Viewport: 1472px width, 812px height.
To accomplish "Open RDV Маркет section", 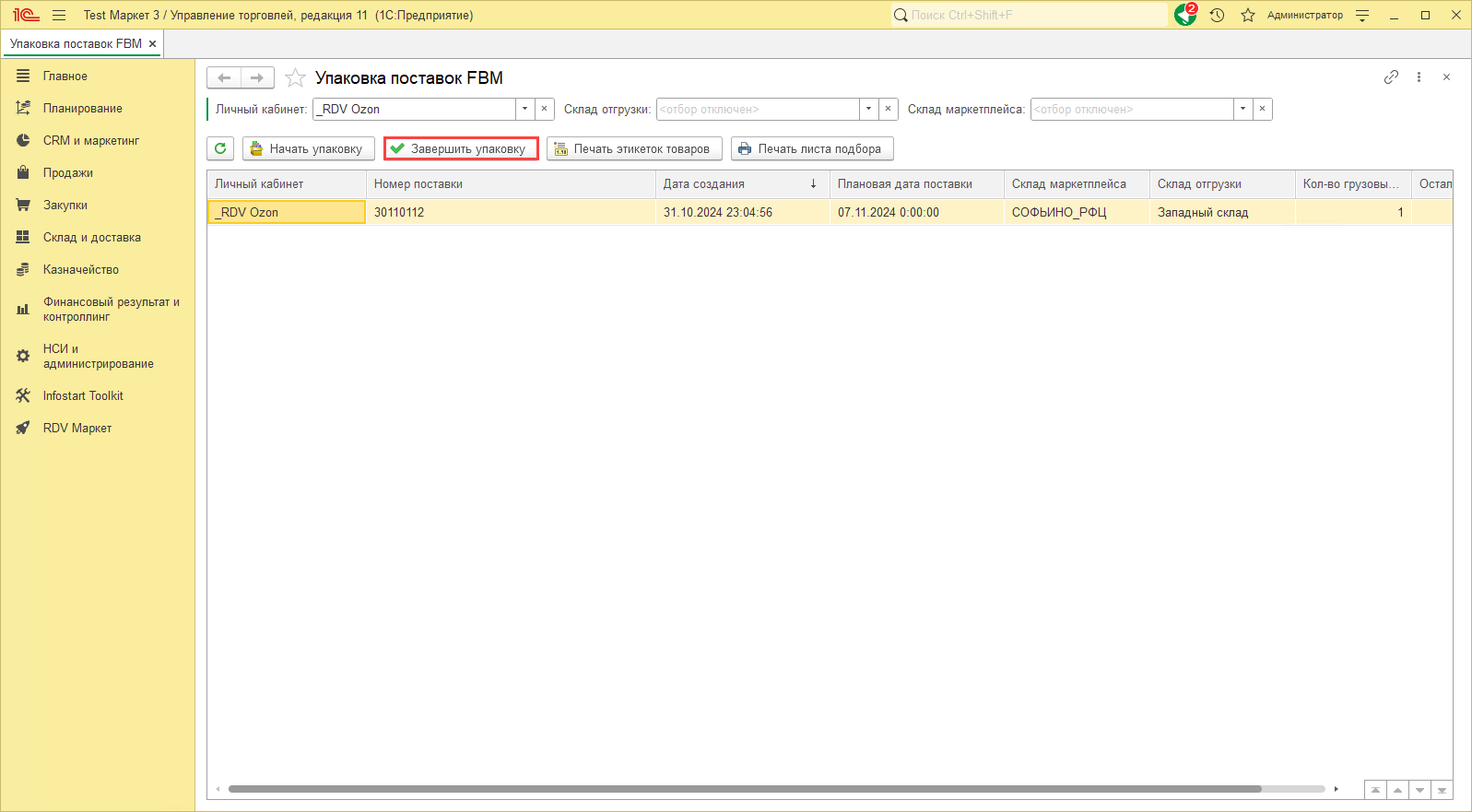I will tap(98, 428).
